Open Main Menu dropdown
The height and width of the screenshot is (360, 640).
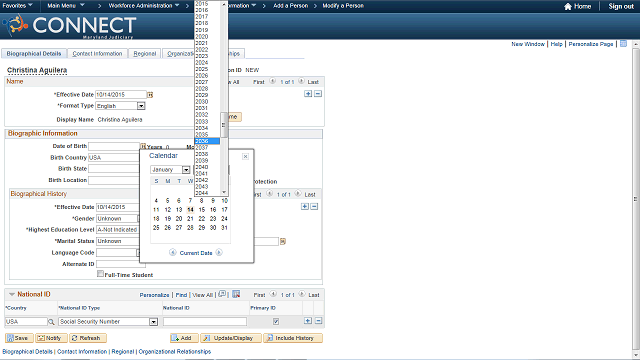tap(66, 6)
